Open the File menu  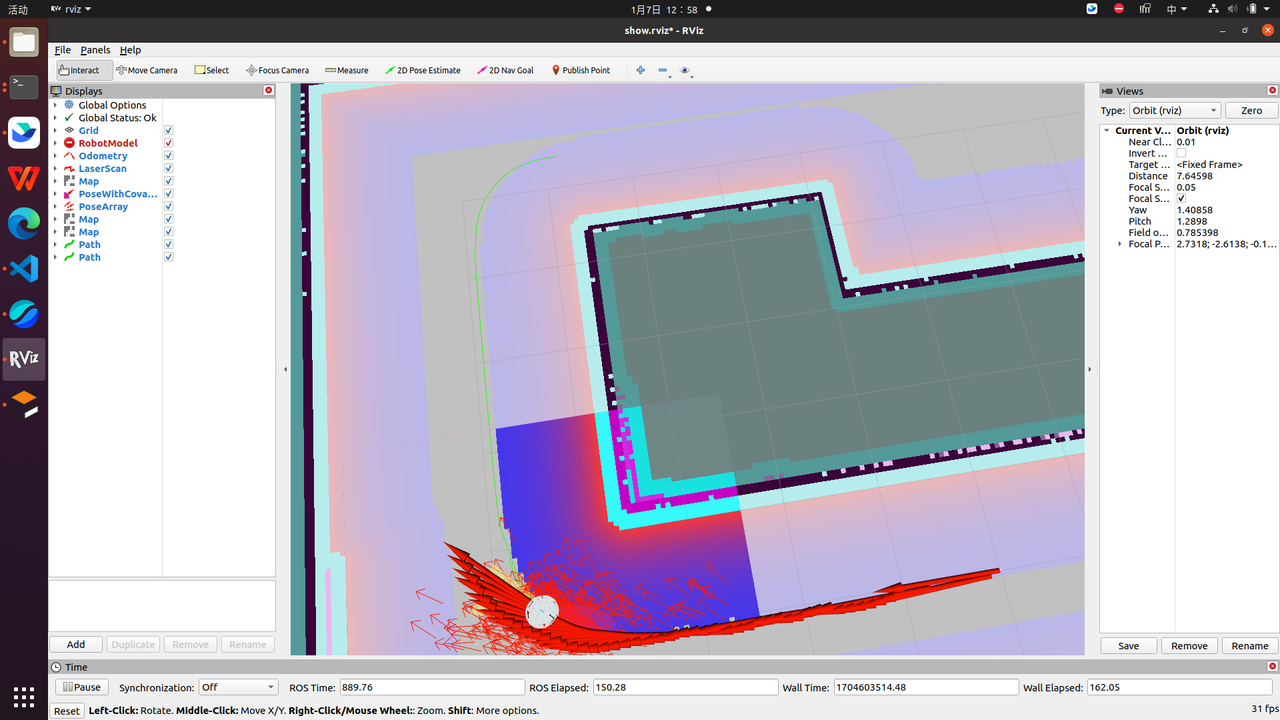coord(62,50)
